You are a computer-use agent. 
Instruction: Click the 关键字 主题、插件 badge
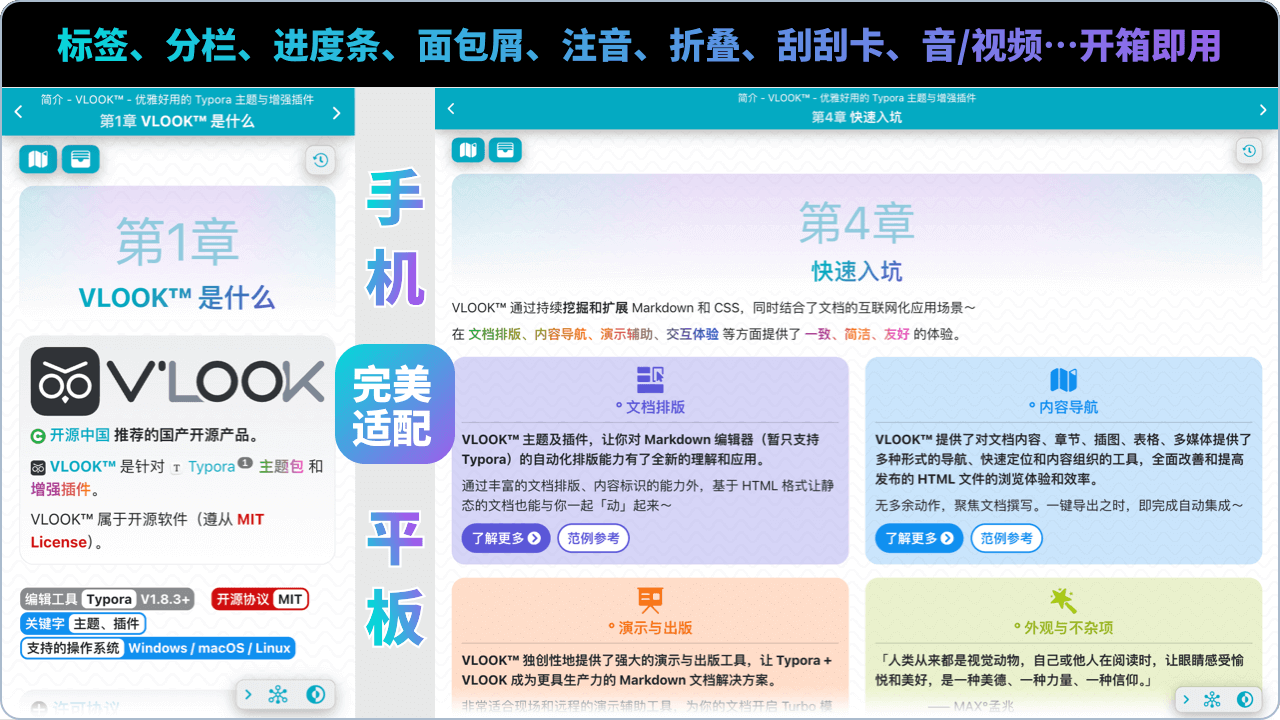pos(83,623)
